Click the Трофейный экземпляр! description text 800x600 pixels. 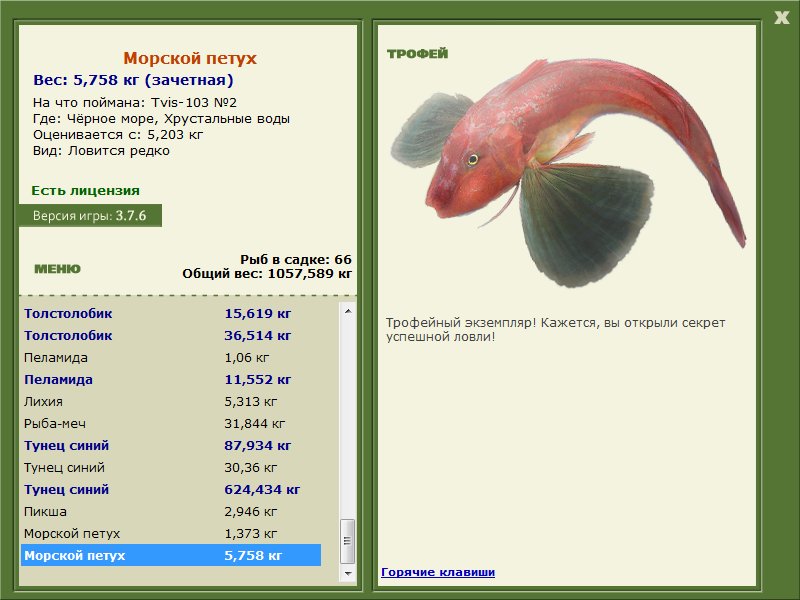(555, 330)
